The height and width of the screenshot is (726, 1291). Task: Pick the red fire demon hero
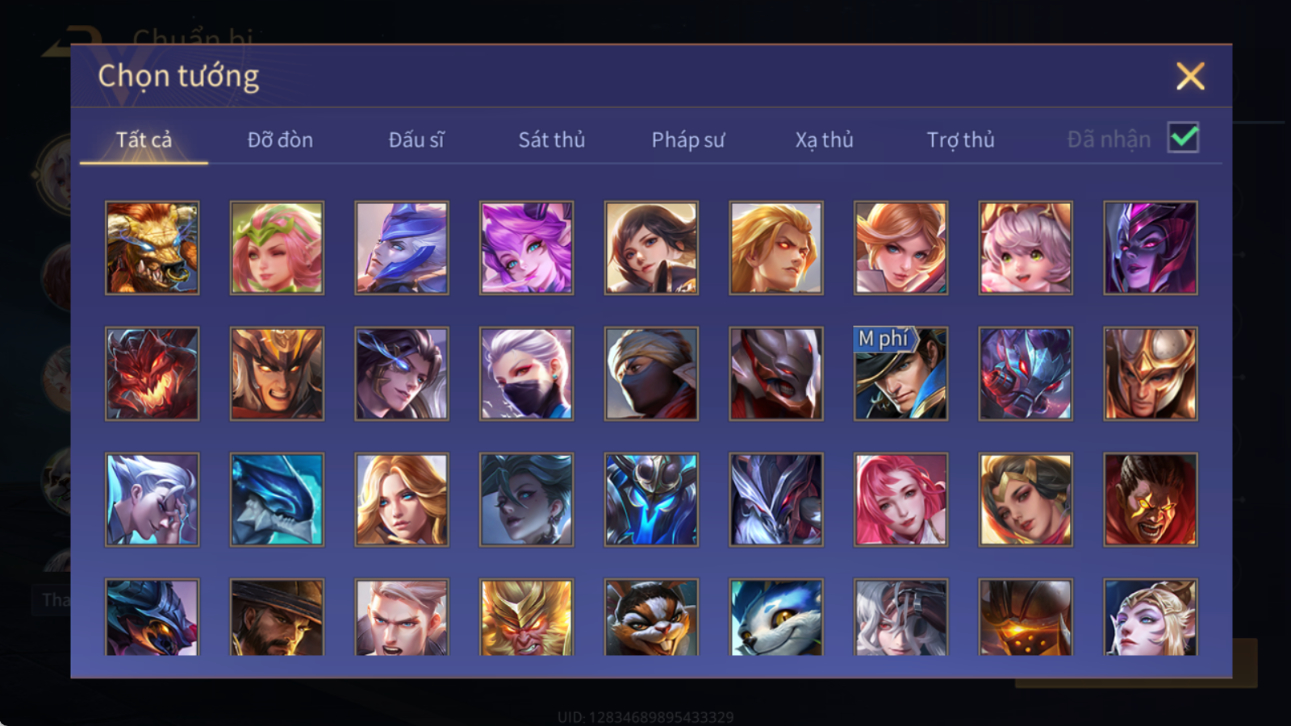152,374
